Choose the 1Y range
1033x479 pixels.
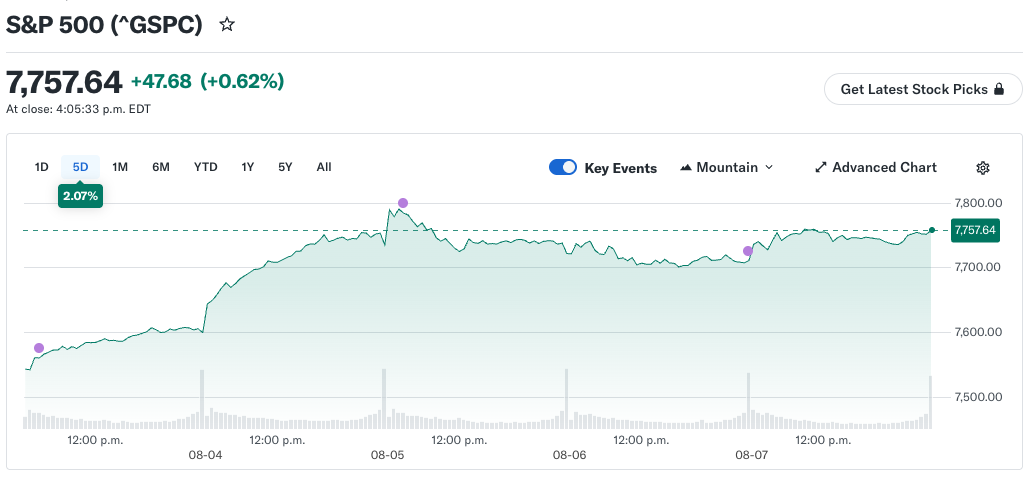248,167
